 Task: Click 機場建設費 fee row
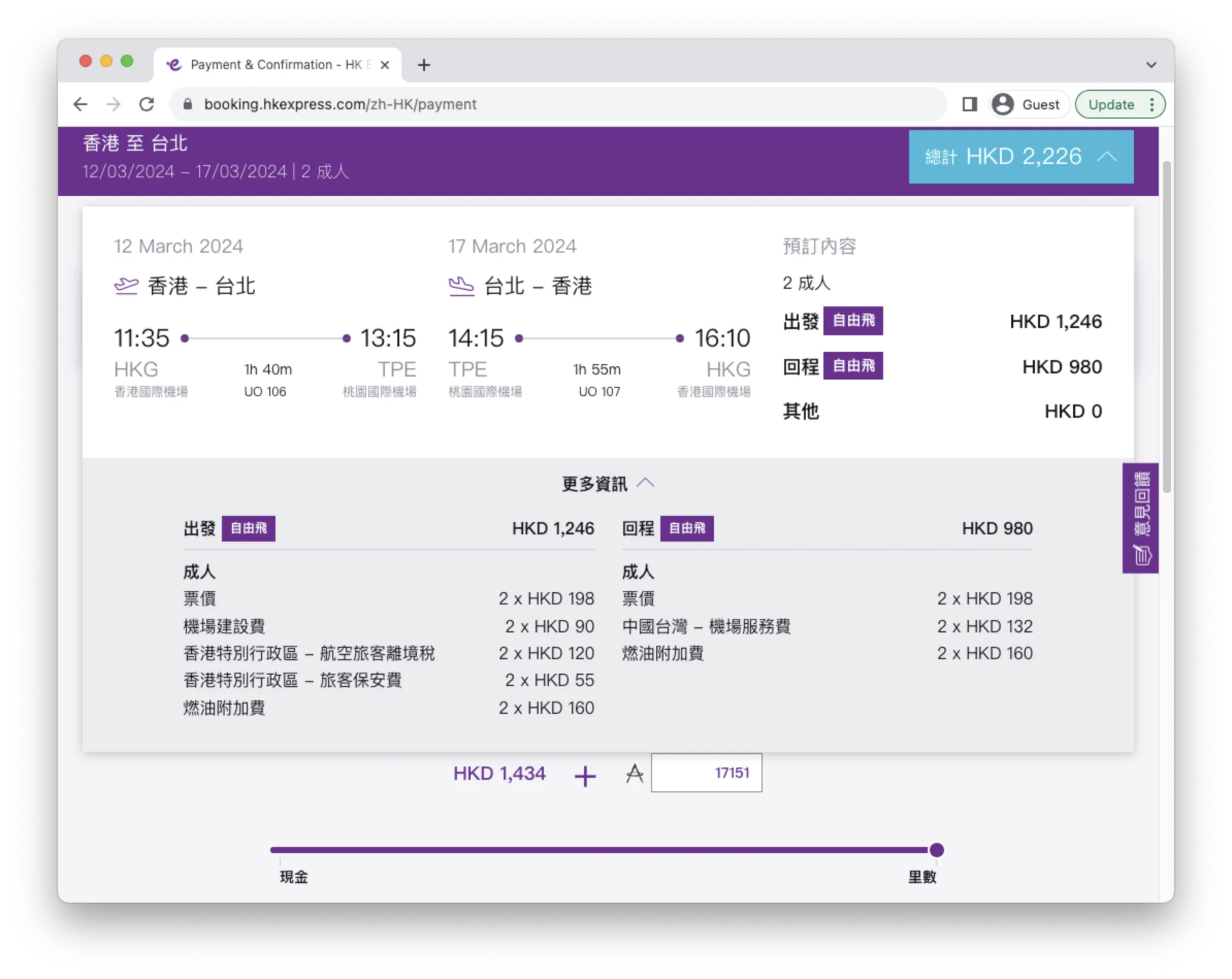[389, 626]
